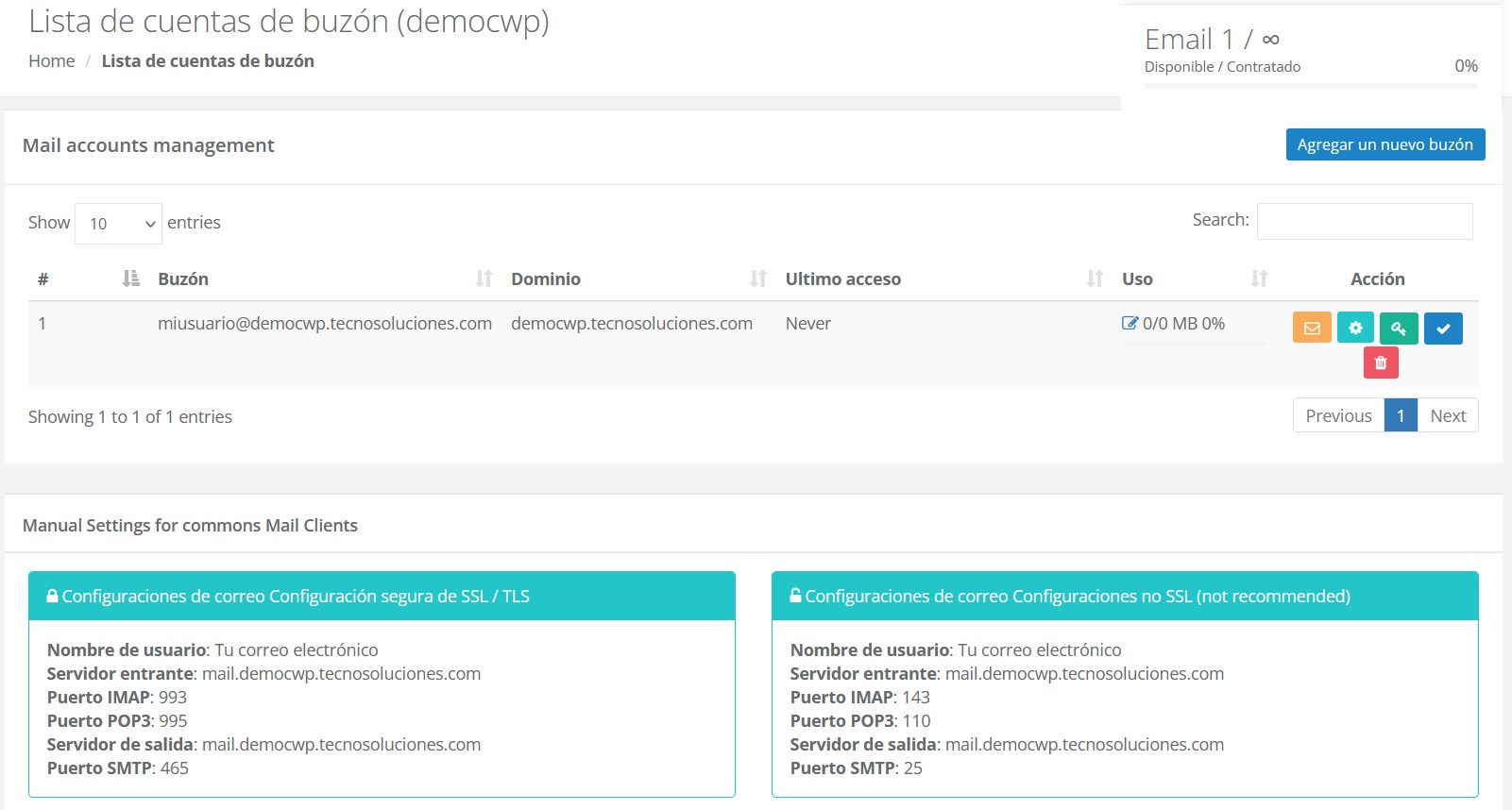Click the Next pagination button
Viewport: 1512px width, 810px height.
1447,415
